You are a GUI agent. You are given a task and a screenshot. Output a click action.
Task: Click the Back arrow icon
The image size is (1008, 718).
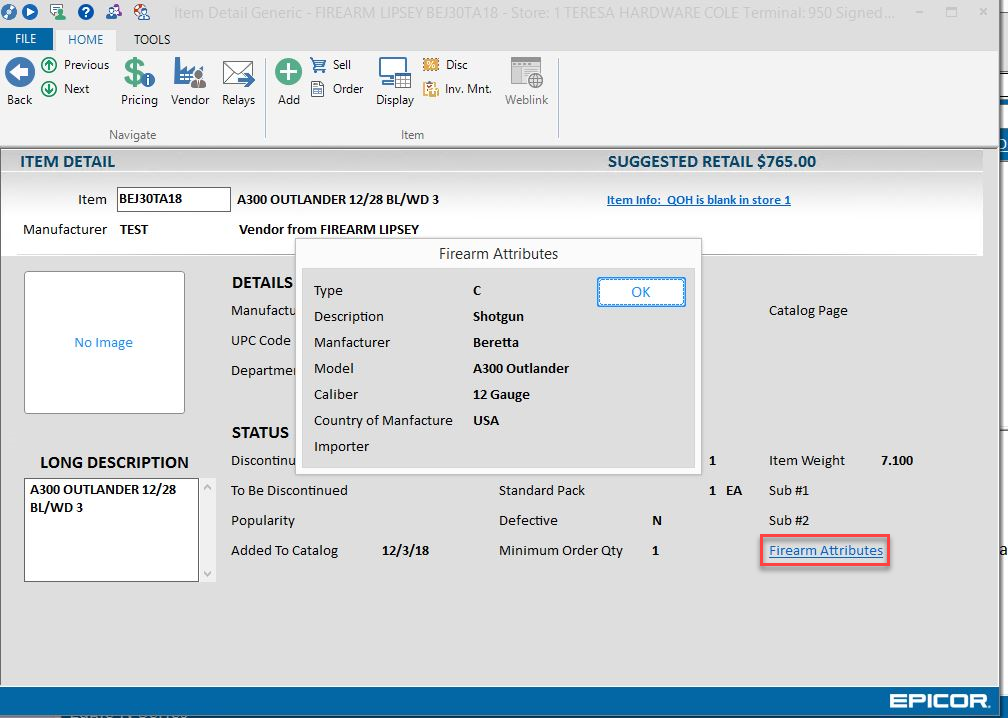click(20, 75)
